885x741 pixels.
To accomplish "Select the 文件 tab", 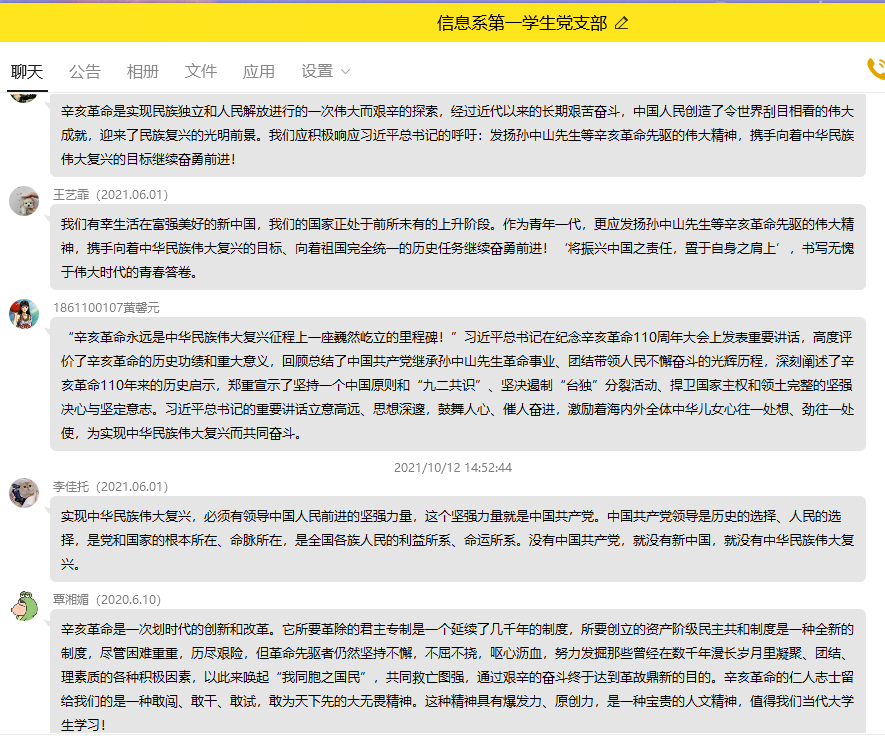I will pos(201,72).
